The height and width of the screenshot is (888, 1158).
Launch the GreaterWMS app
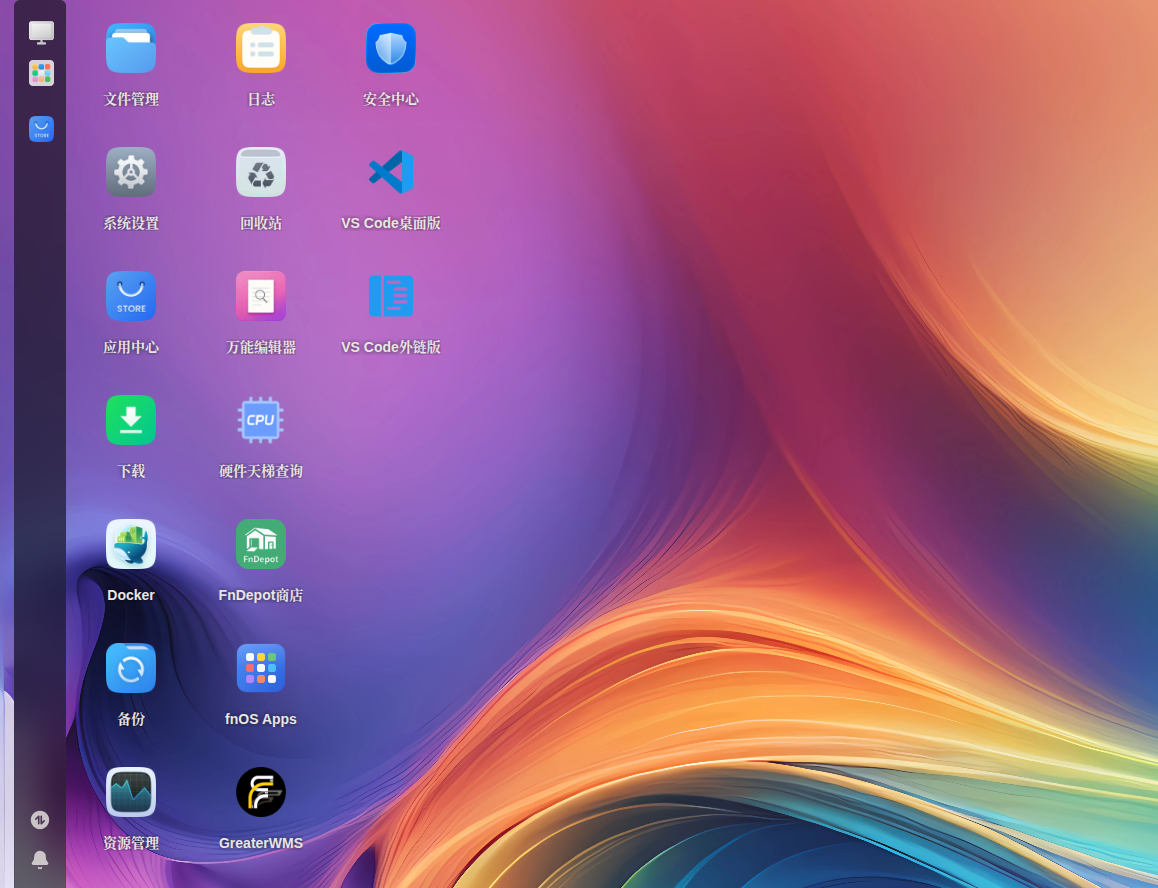click(261, 793)
